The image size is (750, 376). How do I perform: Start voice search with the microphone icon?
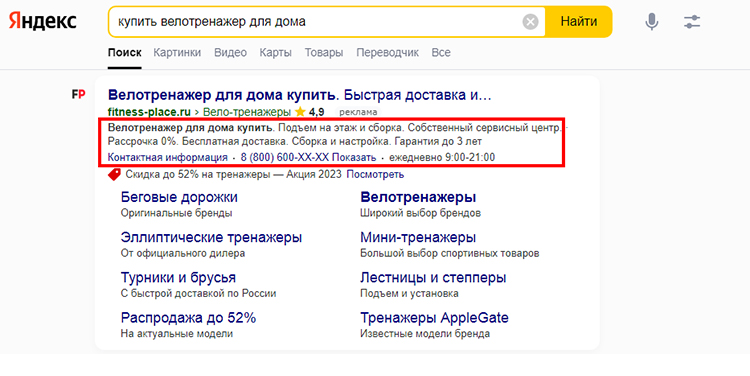651,22
